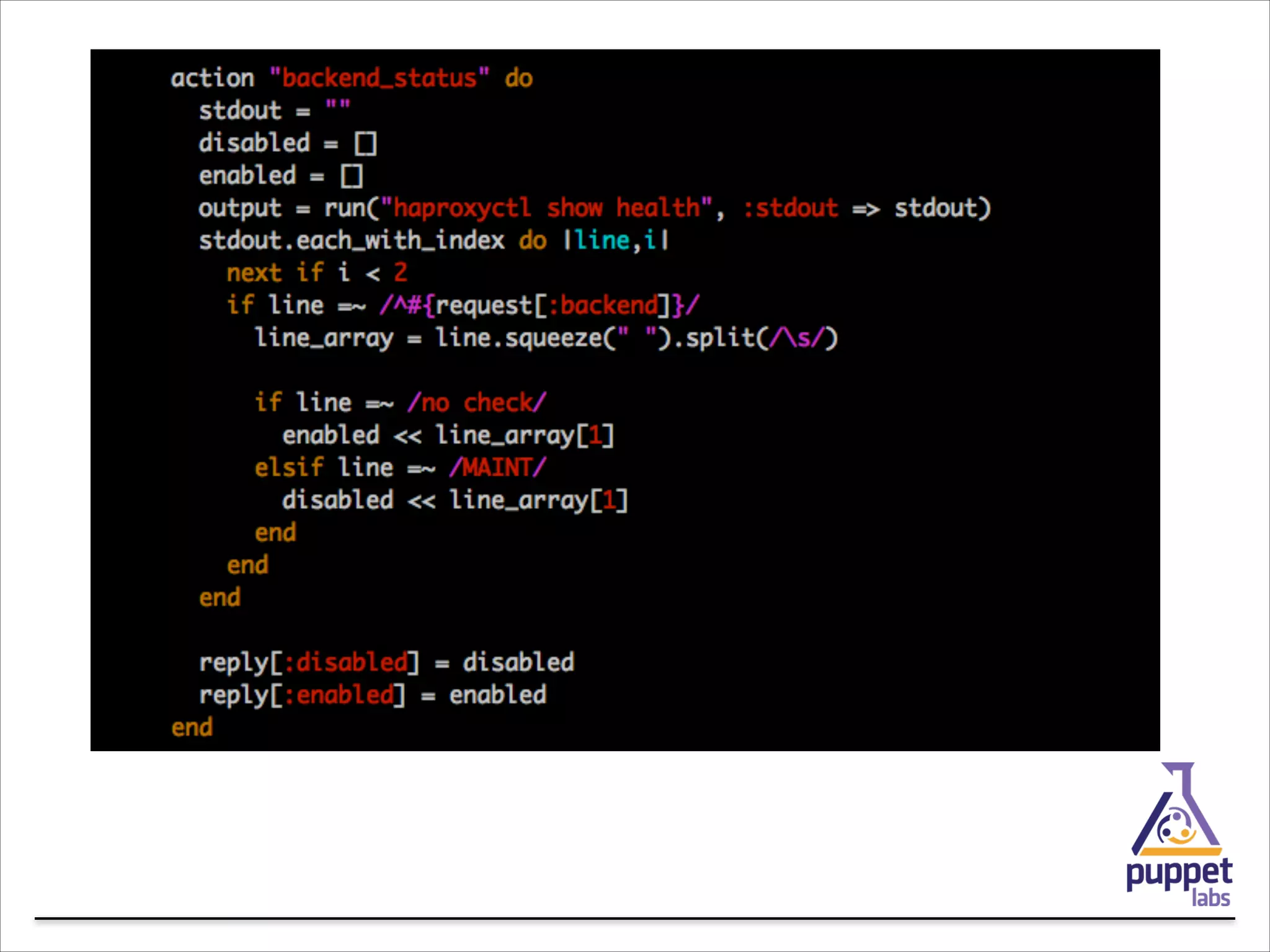This screenshot has height=952, width=1270.
Task: Click the /no check/ regex
Action: pos(476,403)
